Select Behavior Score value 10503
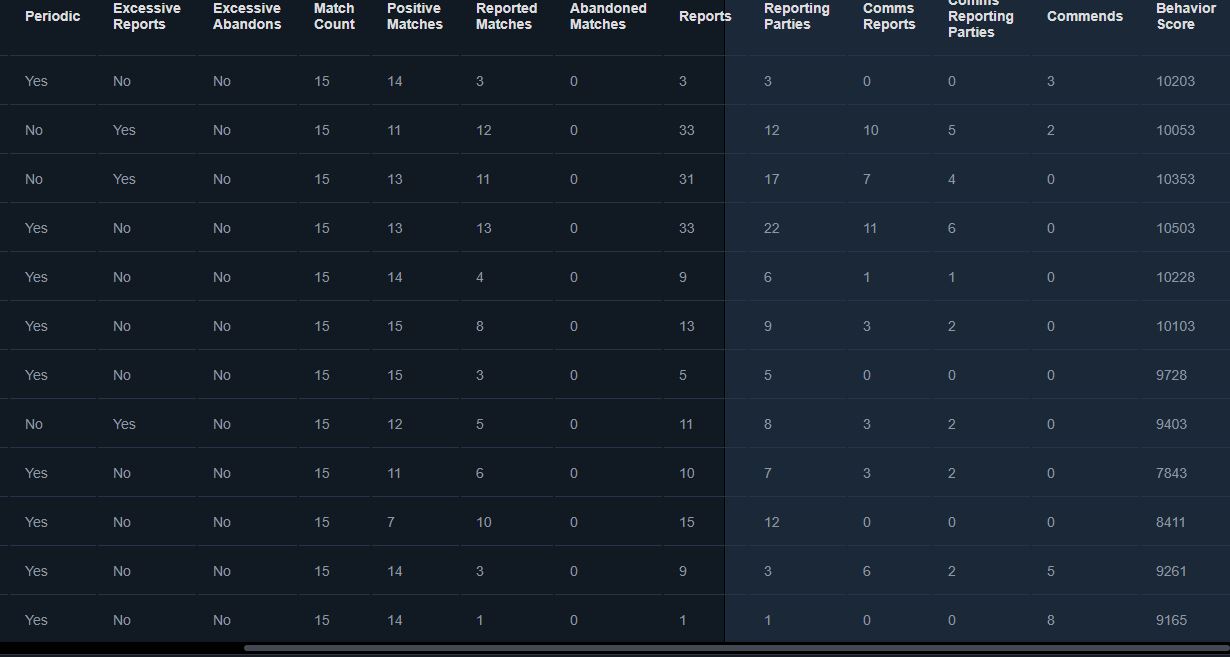 click(x=1175, y=228)
